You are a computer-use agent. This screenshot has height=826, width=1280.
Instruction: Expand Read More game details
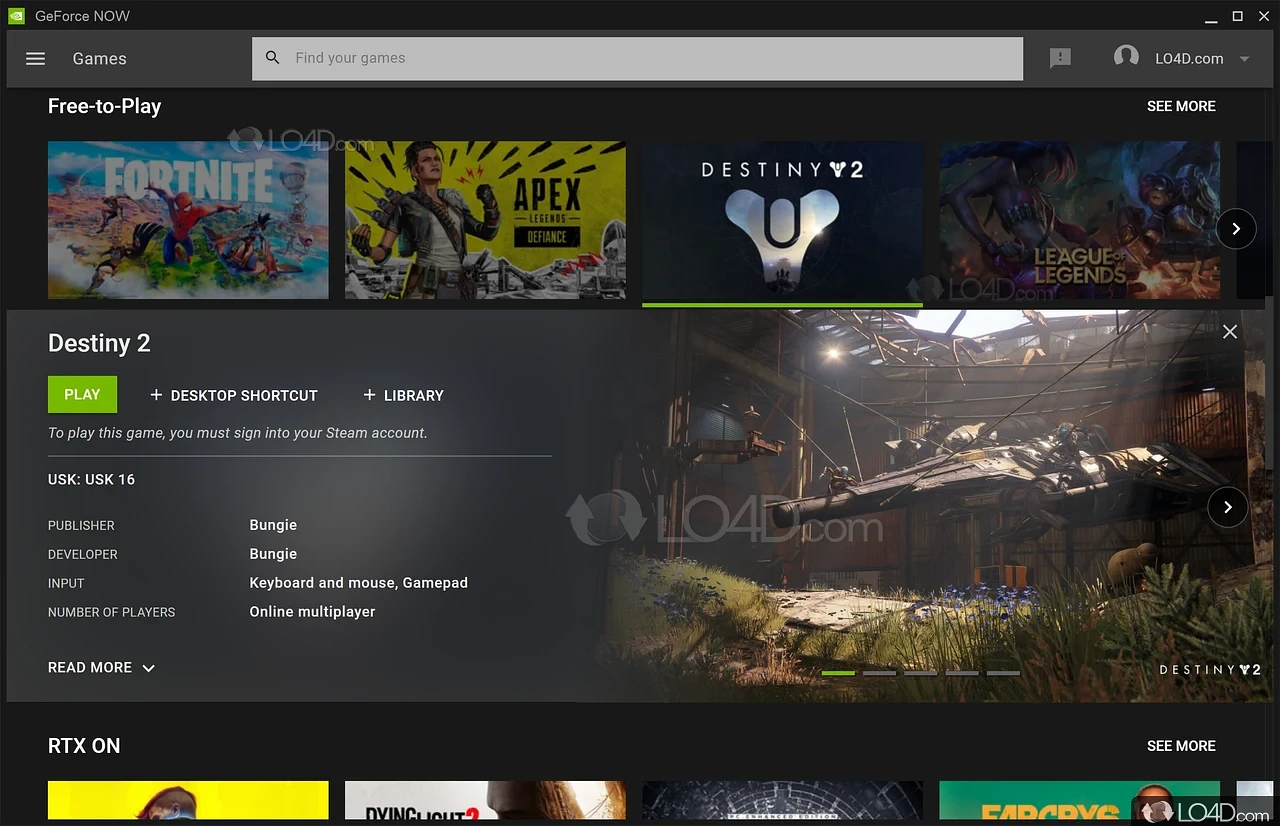tap(101, 667)
